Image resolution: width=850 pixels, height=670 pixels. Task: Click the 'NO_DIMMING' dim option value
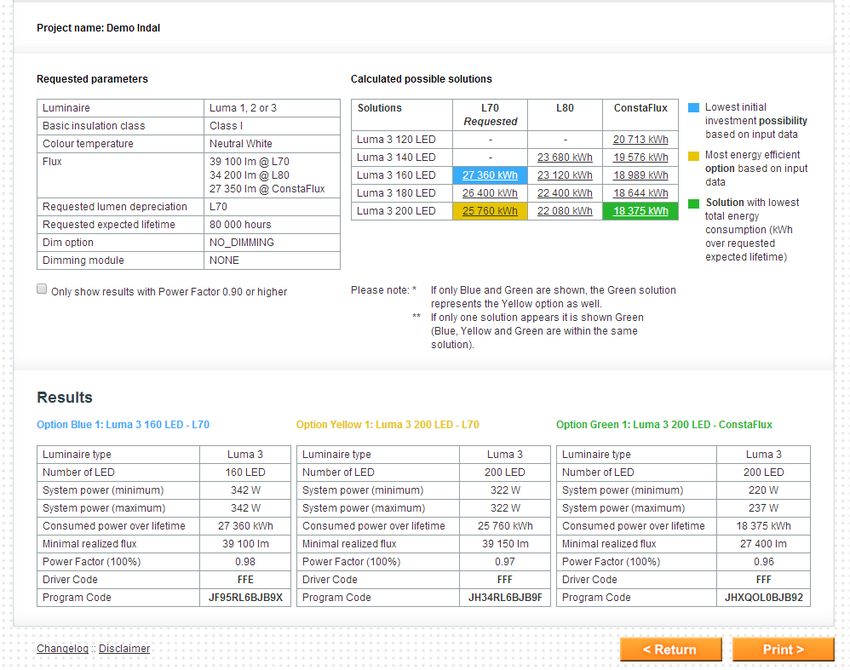[242, 242]
